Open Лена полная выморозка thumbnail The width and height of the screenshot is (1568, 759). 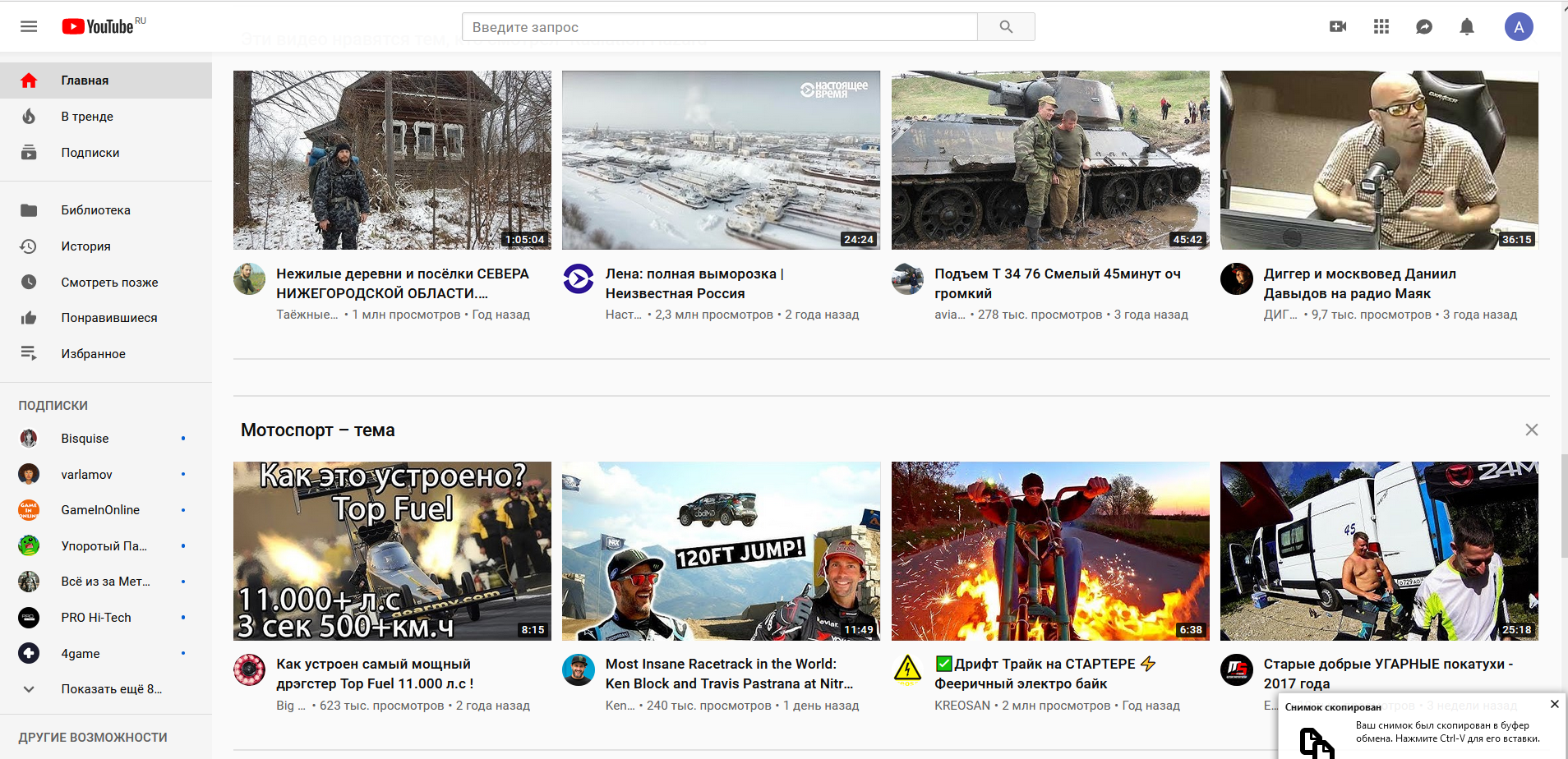tap(721, 160)
